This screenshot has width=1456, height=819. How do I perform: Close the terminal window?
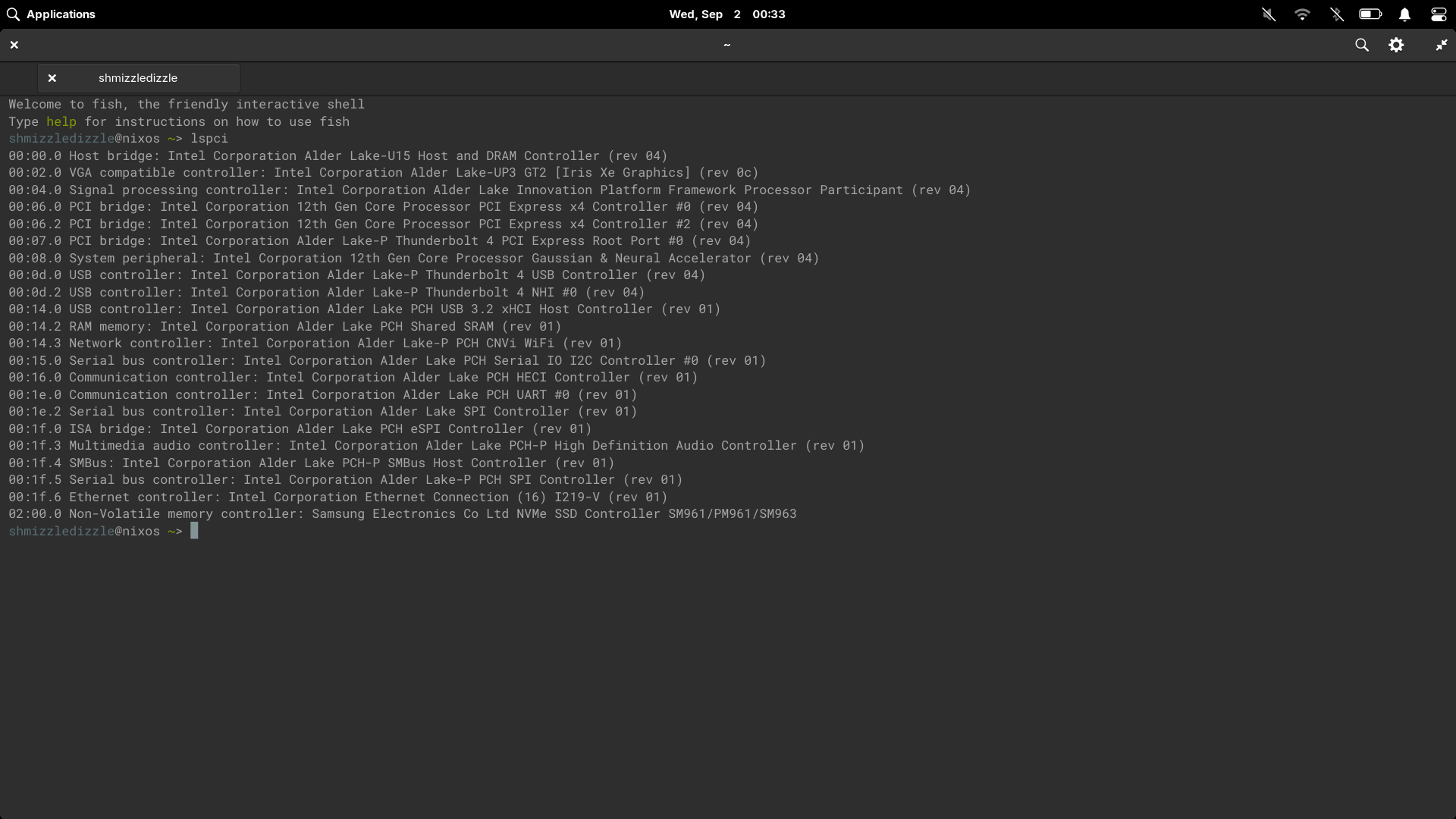(x=14, y=45)
